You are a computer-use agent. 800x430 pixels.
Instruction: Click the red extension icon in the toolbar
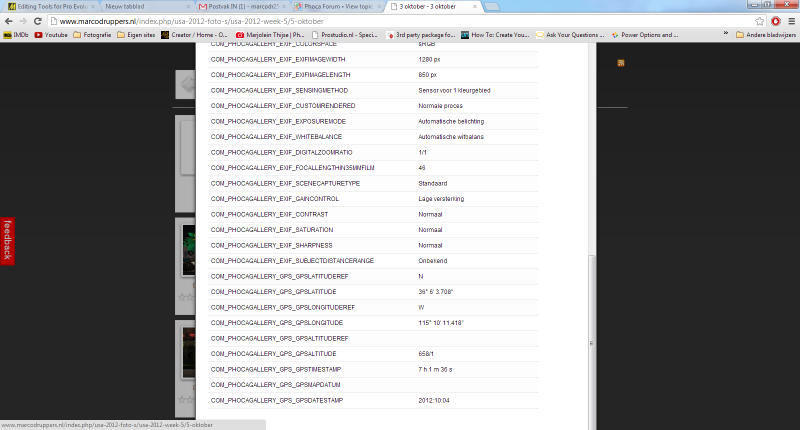[775, 20]
